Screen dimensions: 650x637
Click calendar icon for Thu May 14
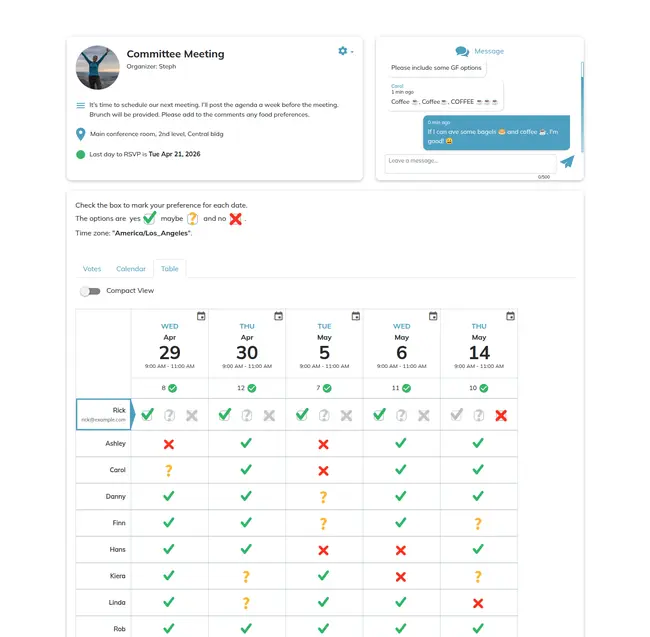tap(510, 316)
